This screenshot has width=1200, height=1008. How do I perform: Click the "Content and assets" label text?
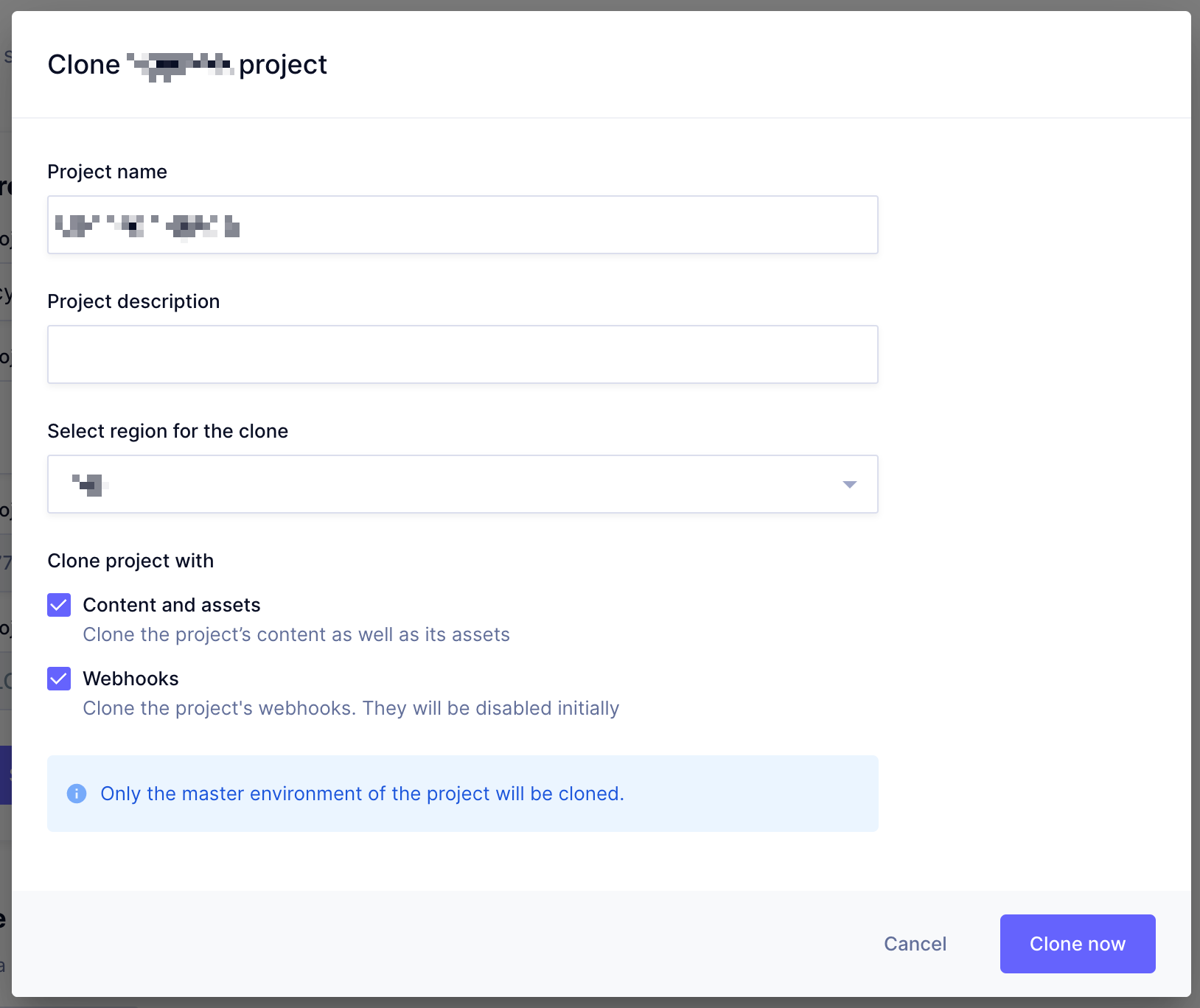(171, 605)
